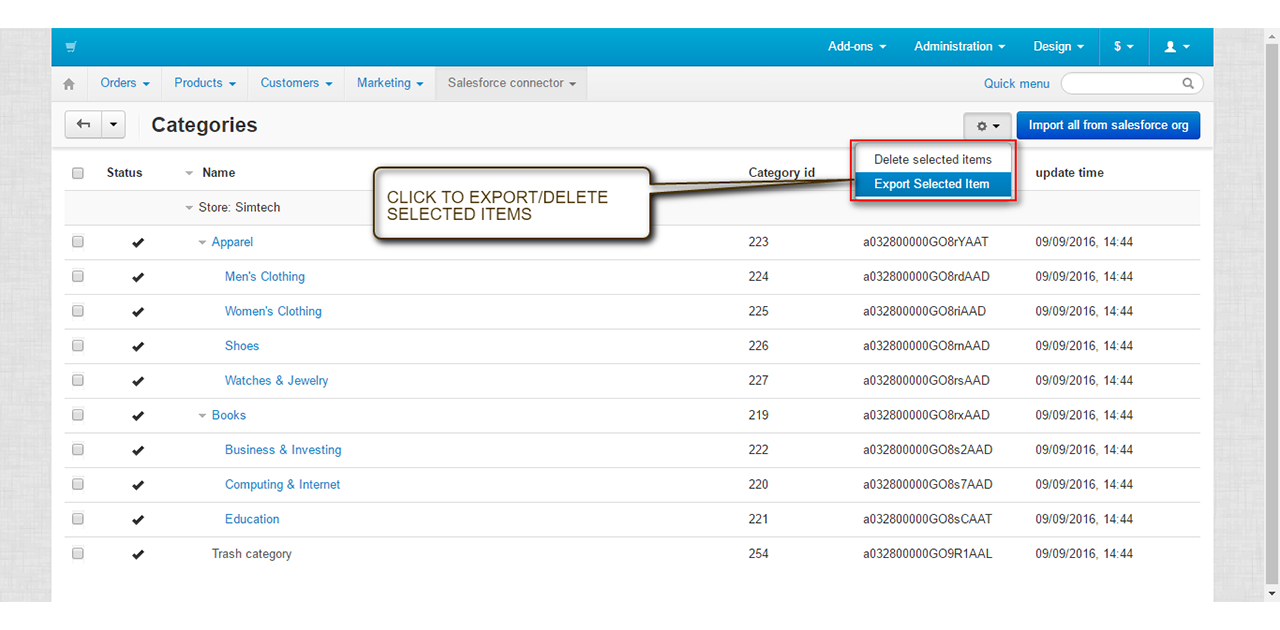
Task: Click the status checkmark for Trash category
Action: pyautogui.click(x=138, y=554)
